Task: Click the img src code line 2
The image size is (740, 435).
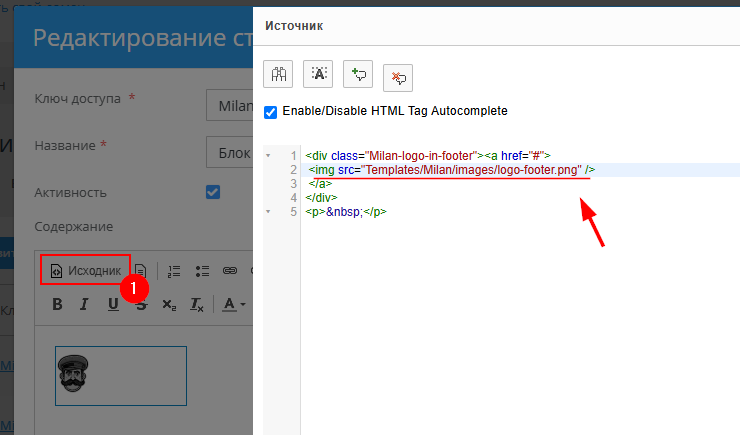Action: coord(452,170)
